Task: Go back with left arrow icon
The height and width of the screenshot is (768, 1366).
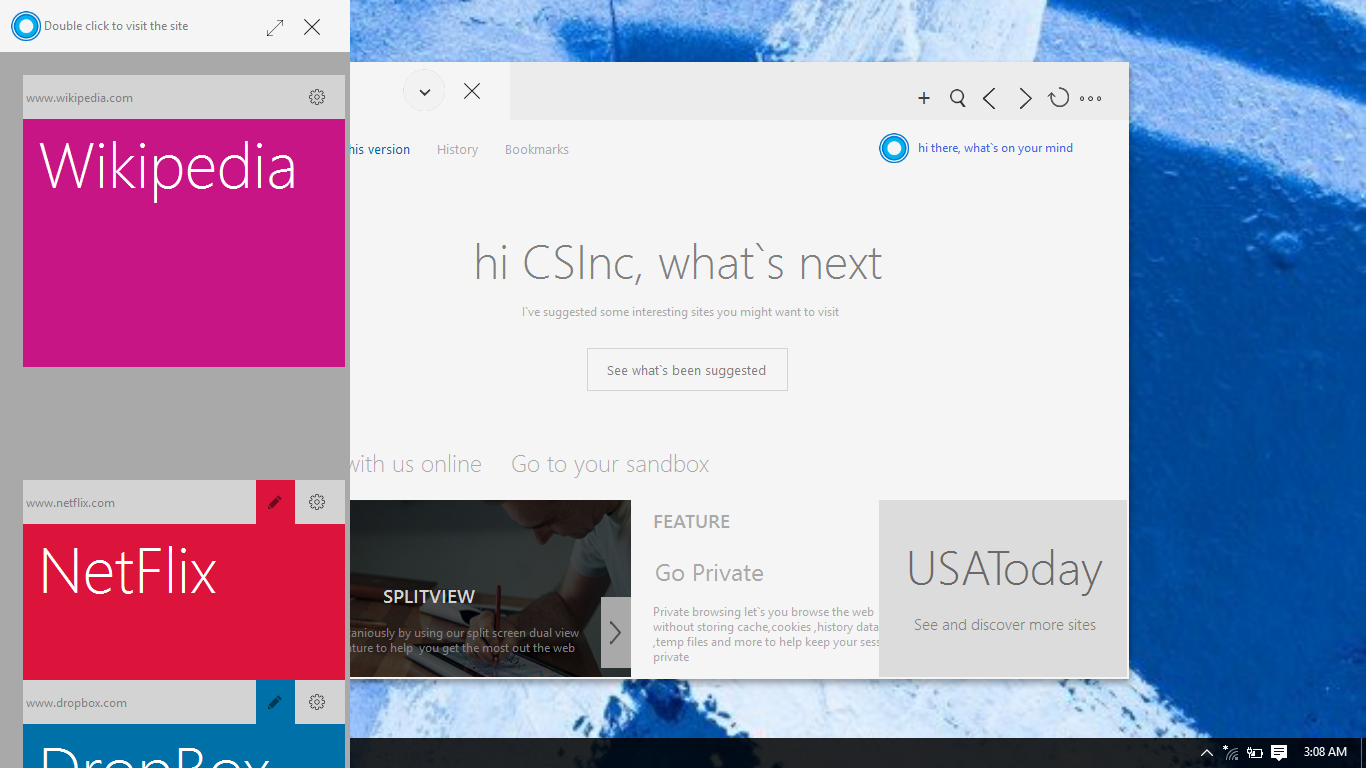Action: (x=989, y=98)
